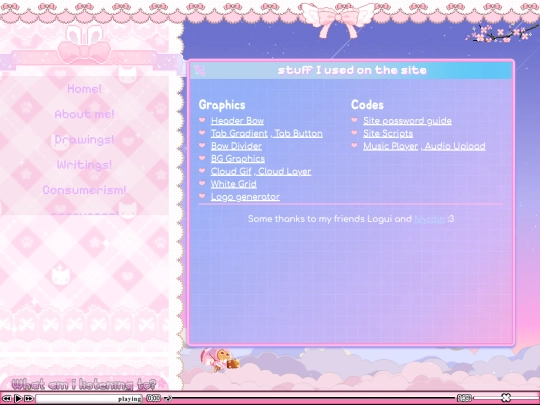The image size is (540, 405).
Task: Open the Site Scripts link
Action: pos(388,133)
